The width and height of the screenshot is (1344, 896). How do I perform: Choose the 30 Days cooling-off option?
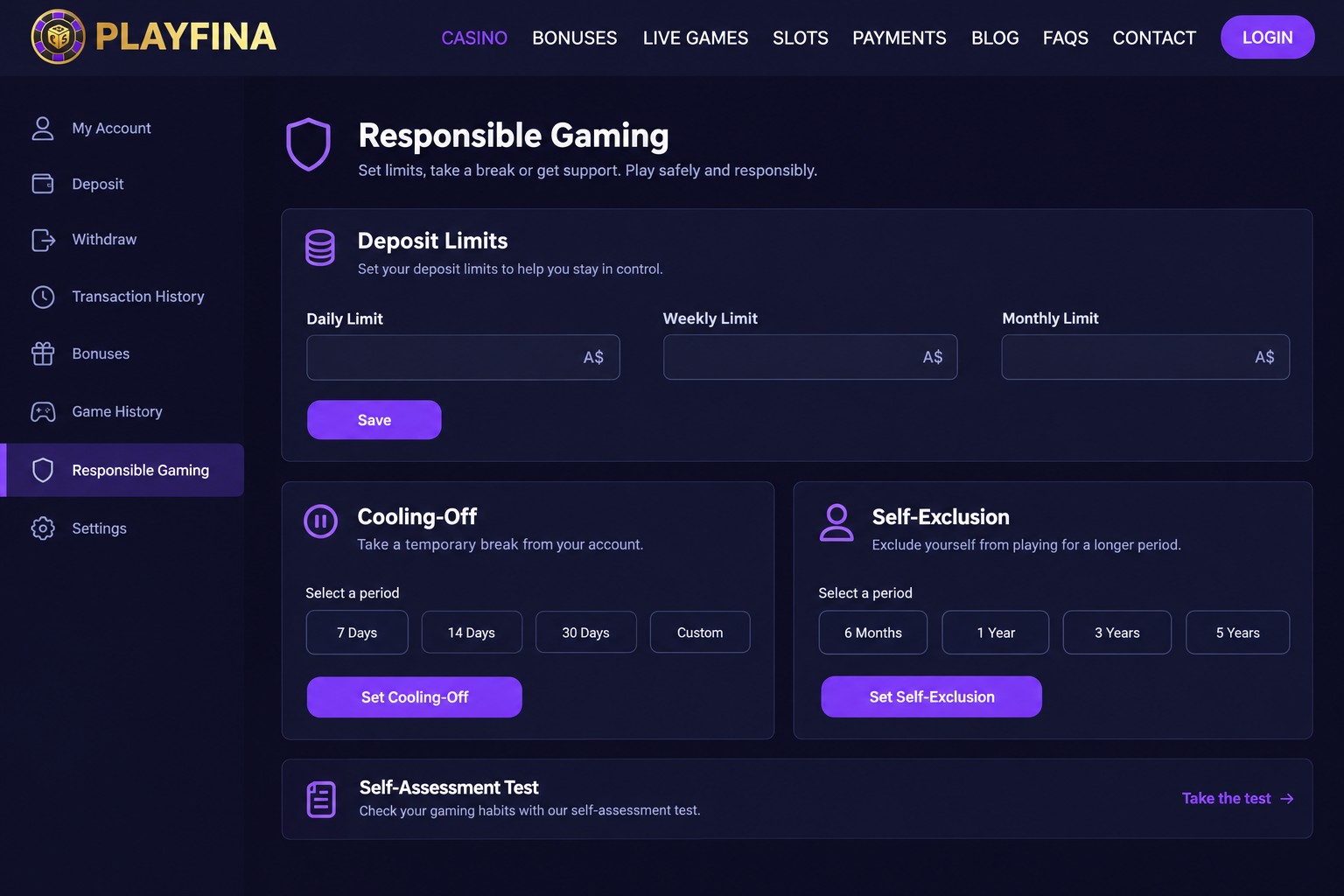point(586,633)
